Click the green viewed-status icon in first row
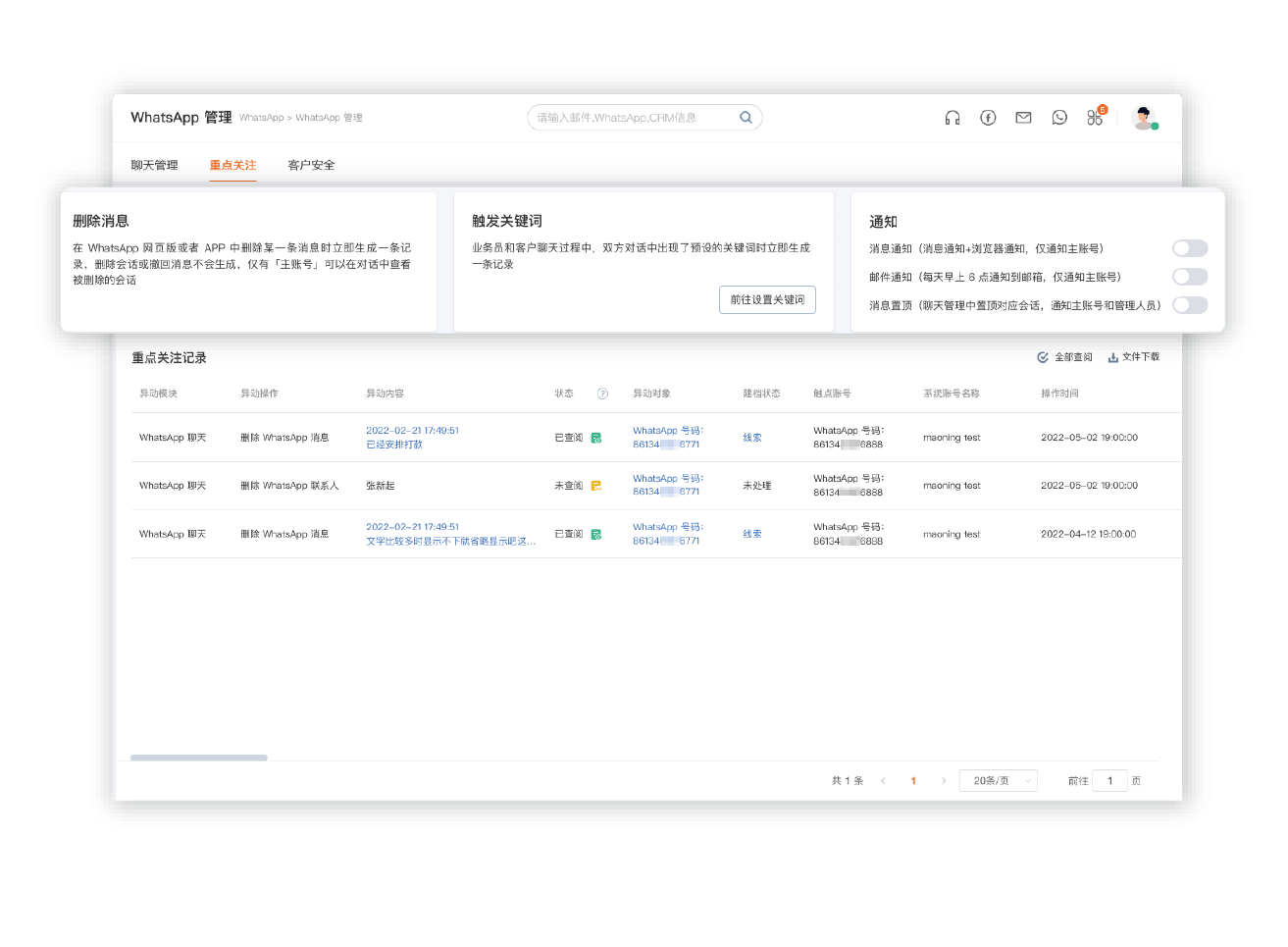The width and height of the screenshot is (1288, 947). pos(595,438)
